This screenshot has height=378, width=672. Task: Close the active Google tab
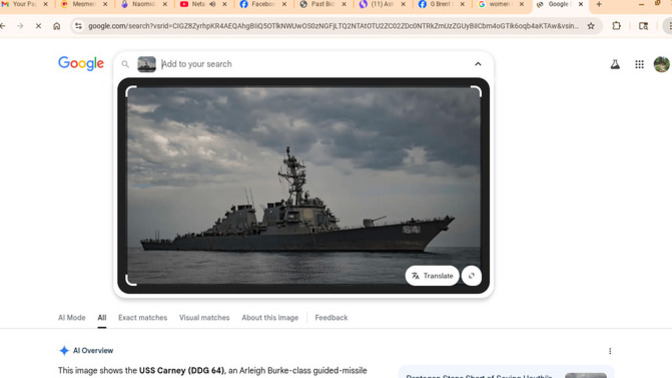[581, 4]
